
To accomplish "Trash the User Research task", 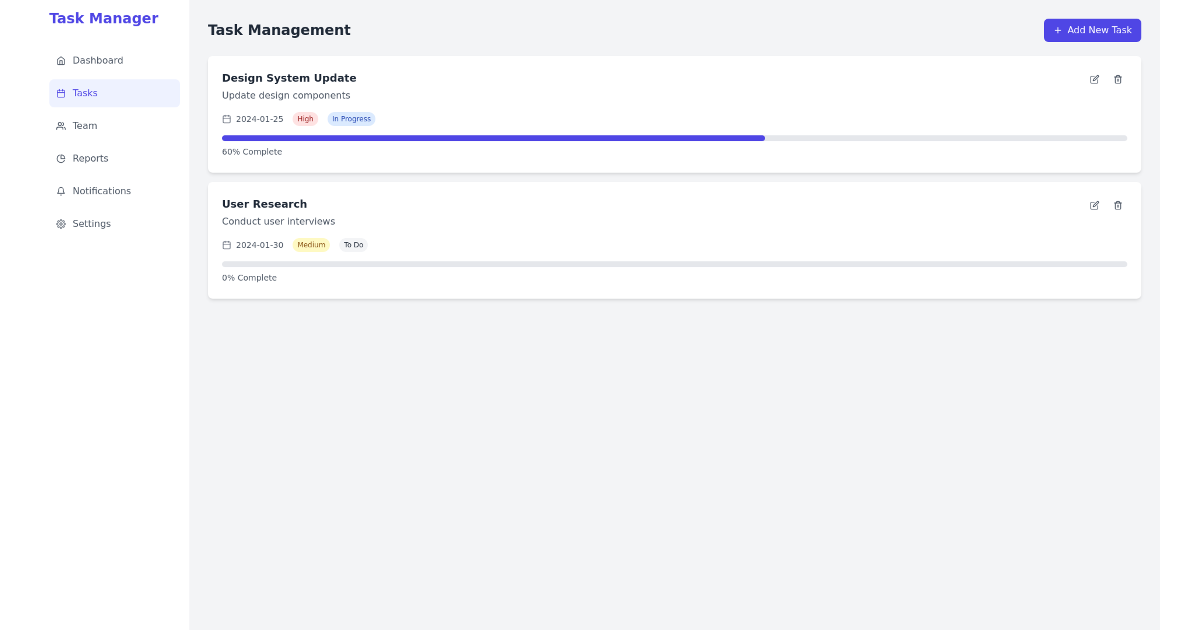I will coord(1118,205).
